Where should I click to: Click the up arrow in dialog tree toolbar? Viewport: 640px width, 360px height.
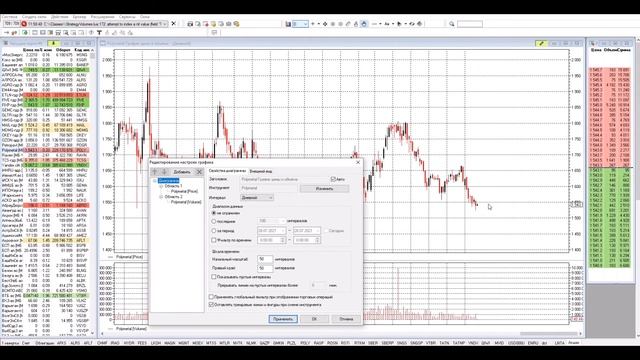pyautogui.click(x=155, y=172)
